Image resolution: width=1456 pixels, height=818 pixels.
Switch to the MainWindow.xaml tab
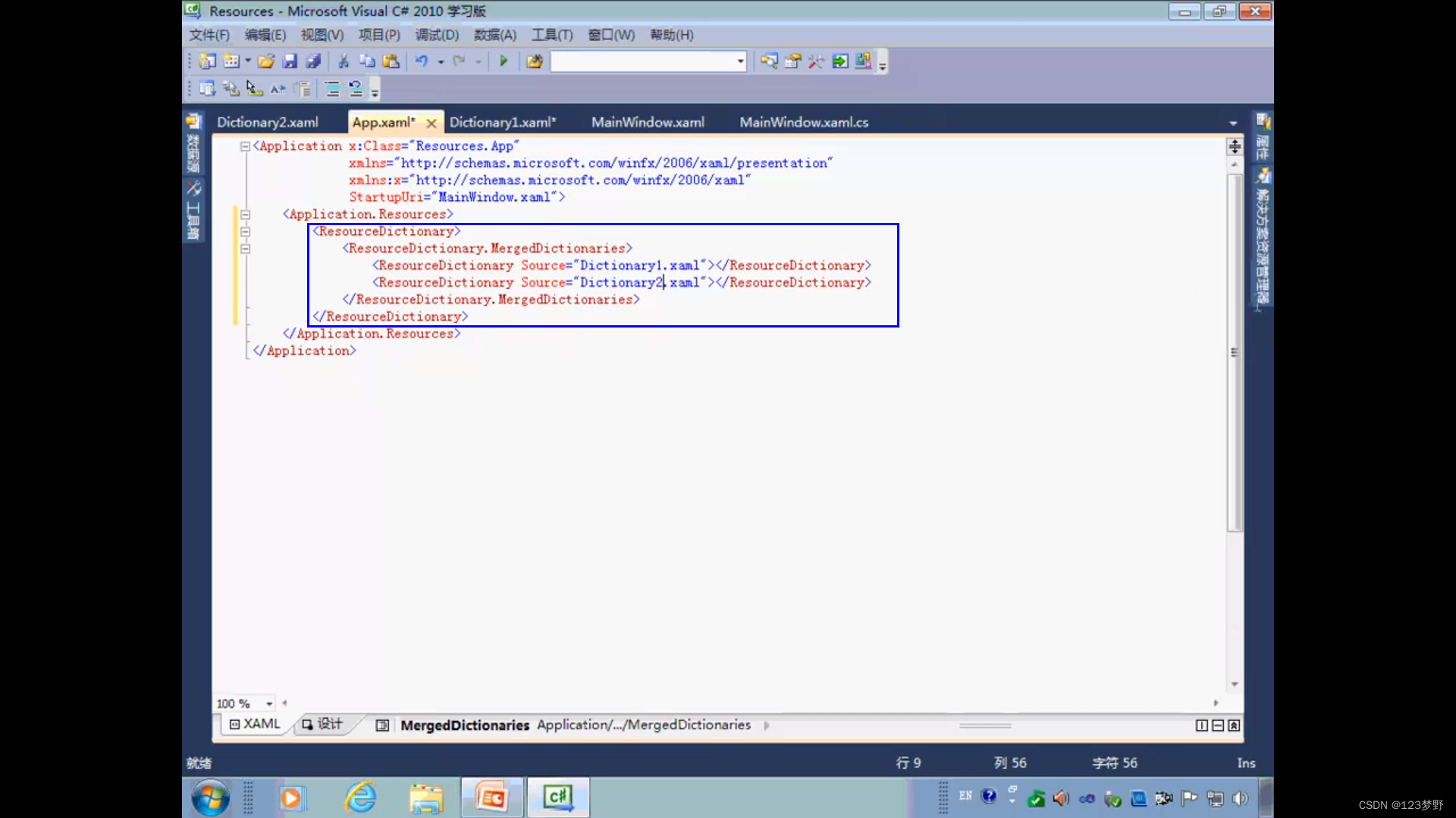pos(648,122)
